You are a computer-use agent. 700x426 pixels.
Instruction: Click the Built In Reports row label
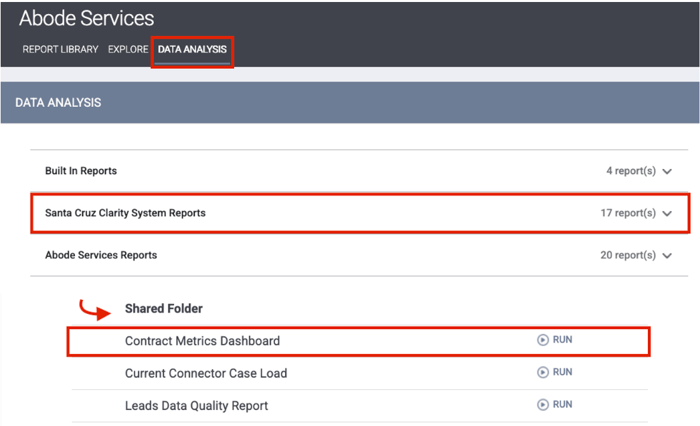[x=81, y=171]
